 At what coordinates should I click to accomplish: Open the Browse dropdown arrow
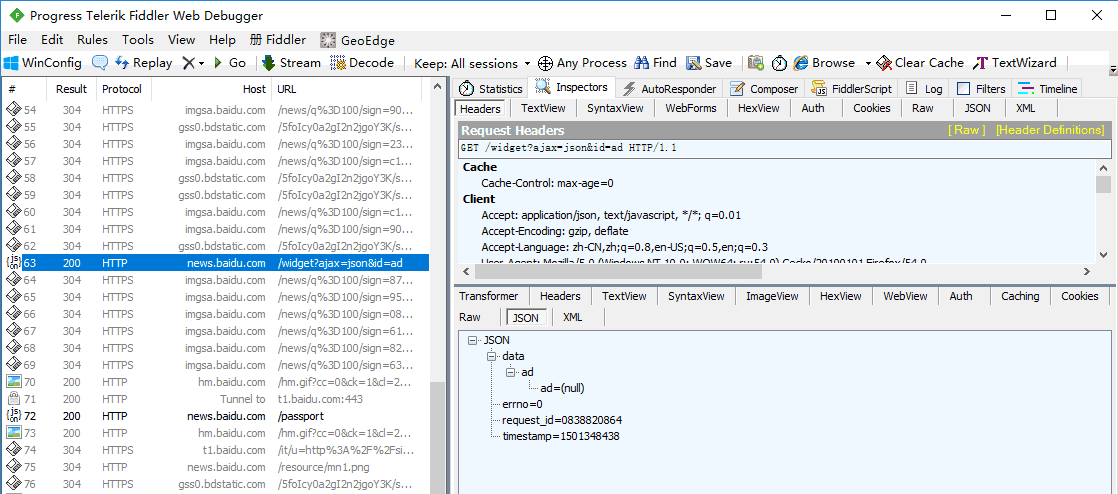pyautogui.click(x=868, y=63)
